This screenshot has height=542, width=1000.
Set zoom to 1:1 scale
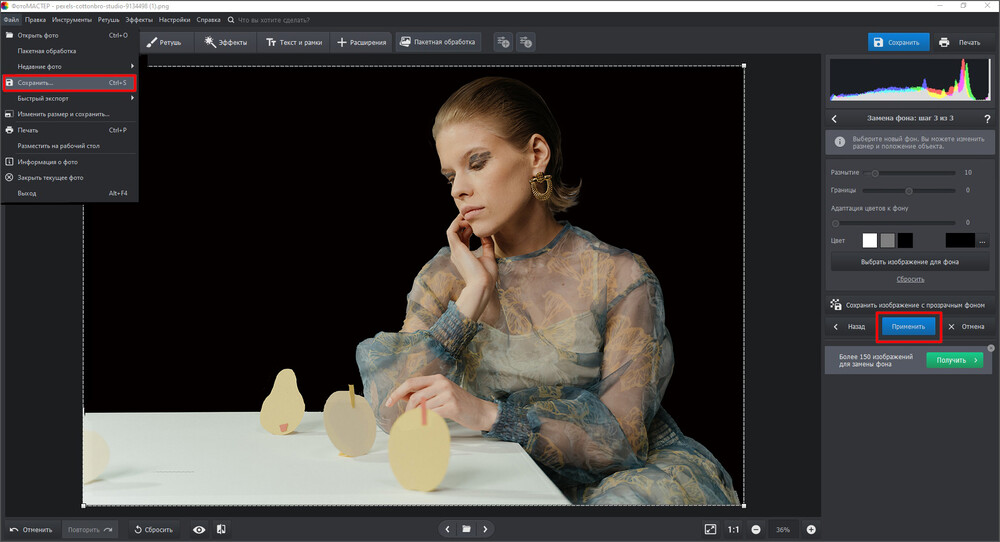click(x=733, y=529)
